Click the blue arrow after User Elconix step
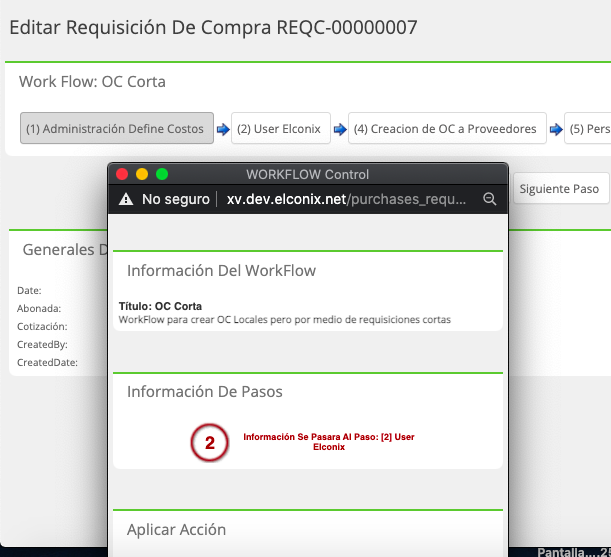 [x=340, y=129]
